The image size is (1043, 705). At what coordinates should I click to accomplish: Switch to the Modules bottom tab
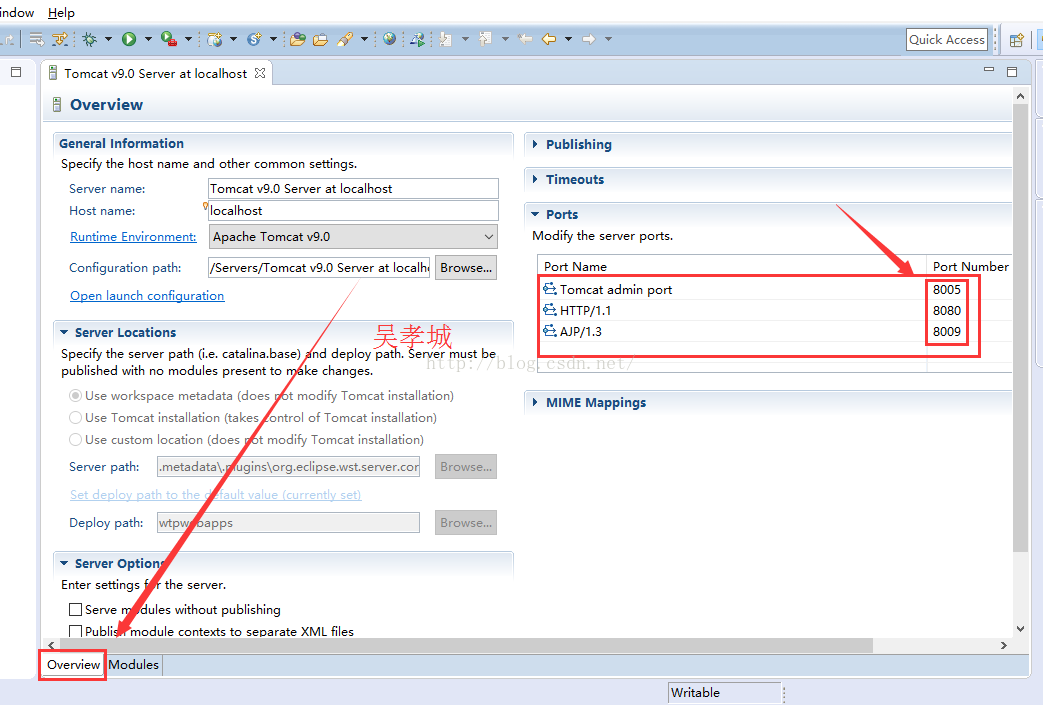click(134, 664)
